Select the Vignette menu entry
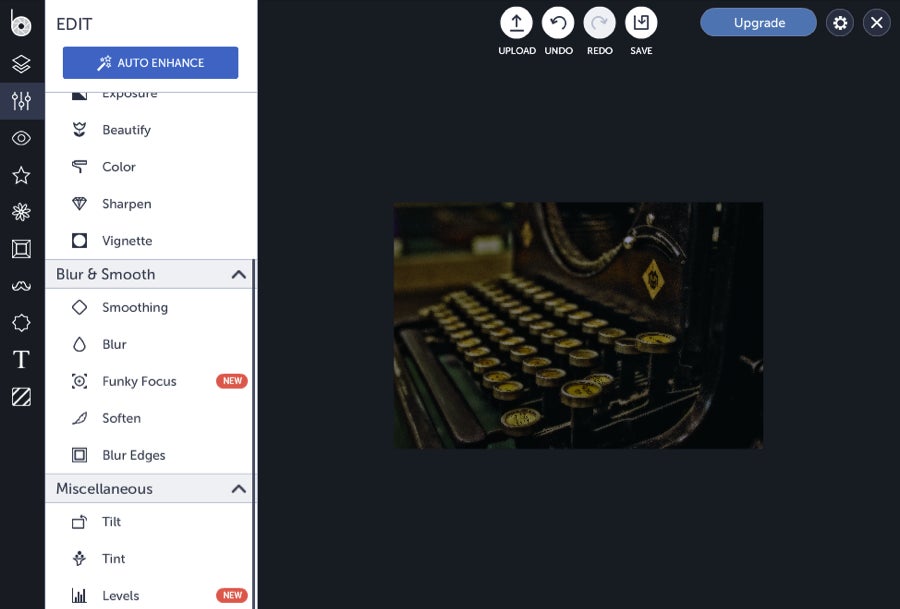 [149, 241]
